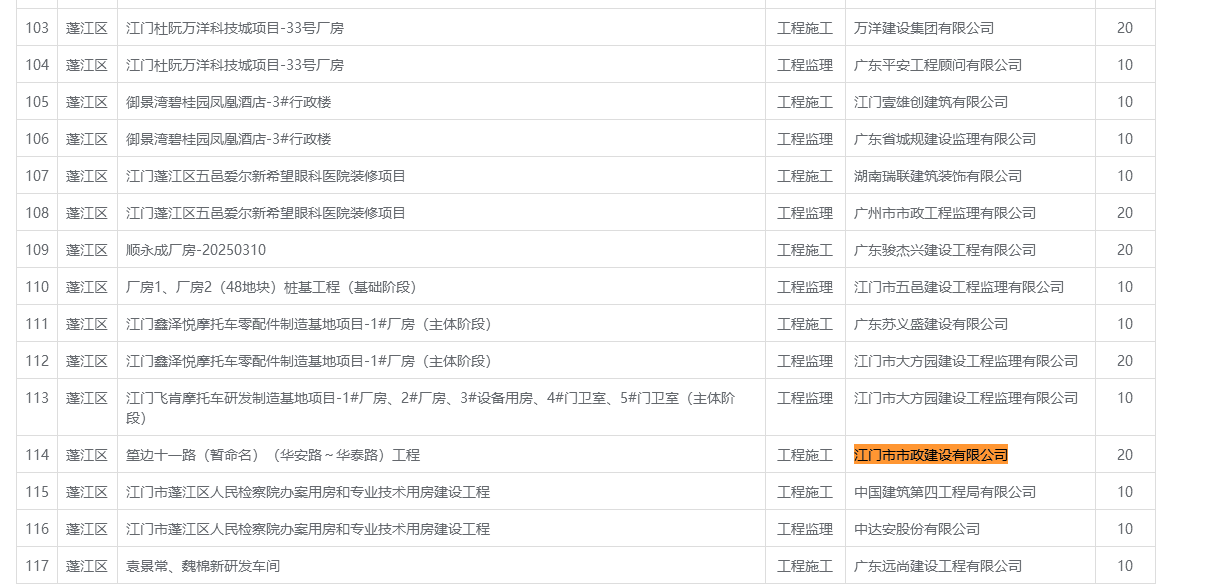
Task: Click 鑫泽悦 project name in row 112
Action: coord(309,361)
